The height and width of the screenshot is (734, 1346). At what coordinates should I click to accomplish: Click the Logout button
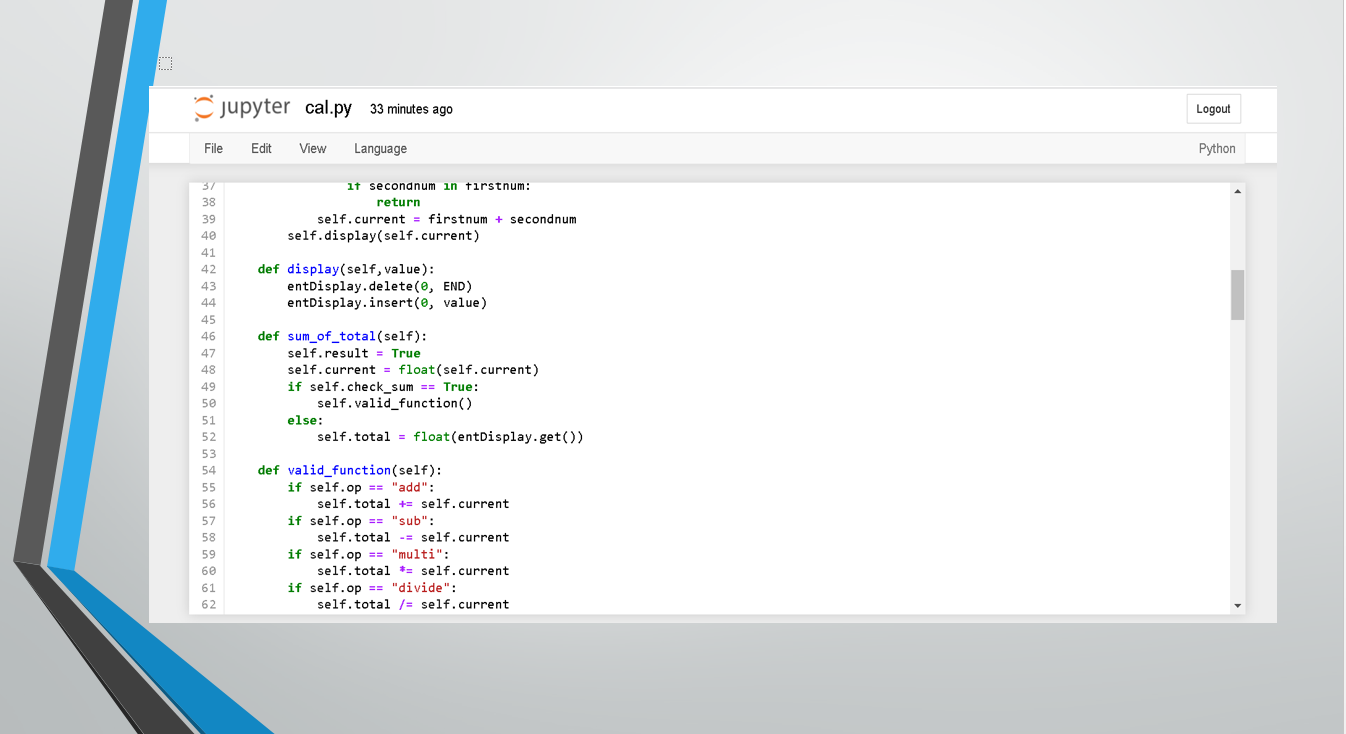point(1214,109)
